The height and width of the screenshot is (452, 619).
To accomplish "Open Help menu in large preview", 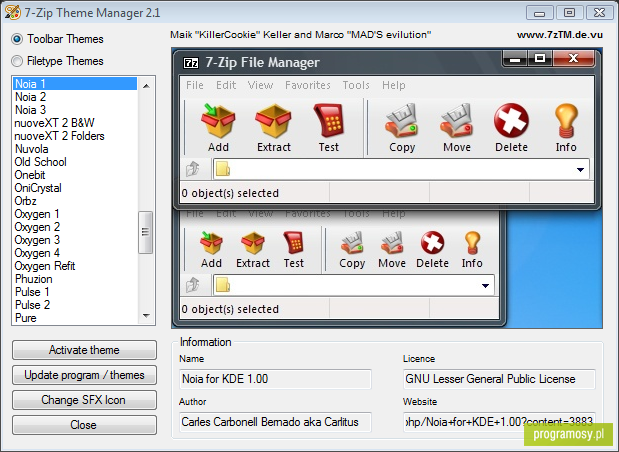I will click(393, 85).
